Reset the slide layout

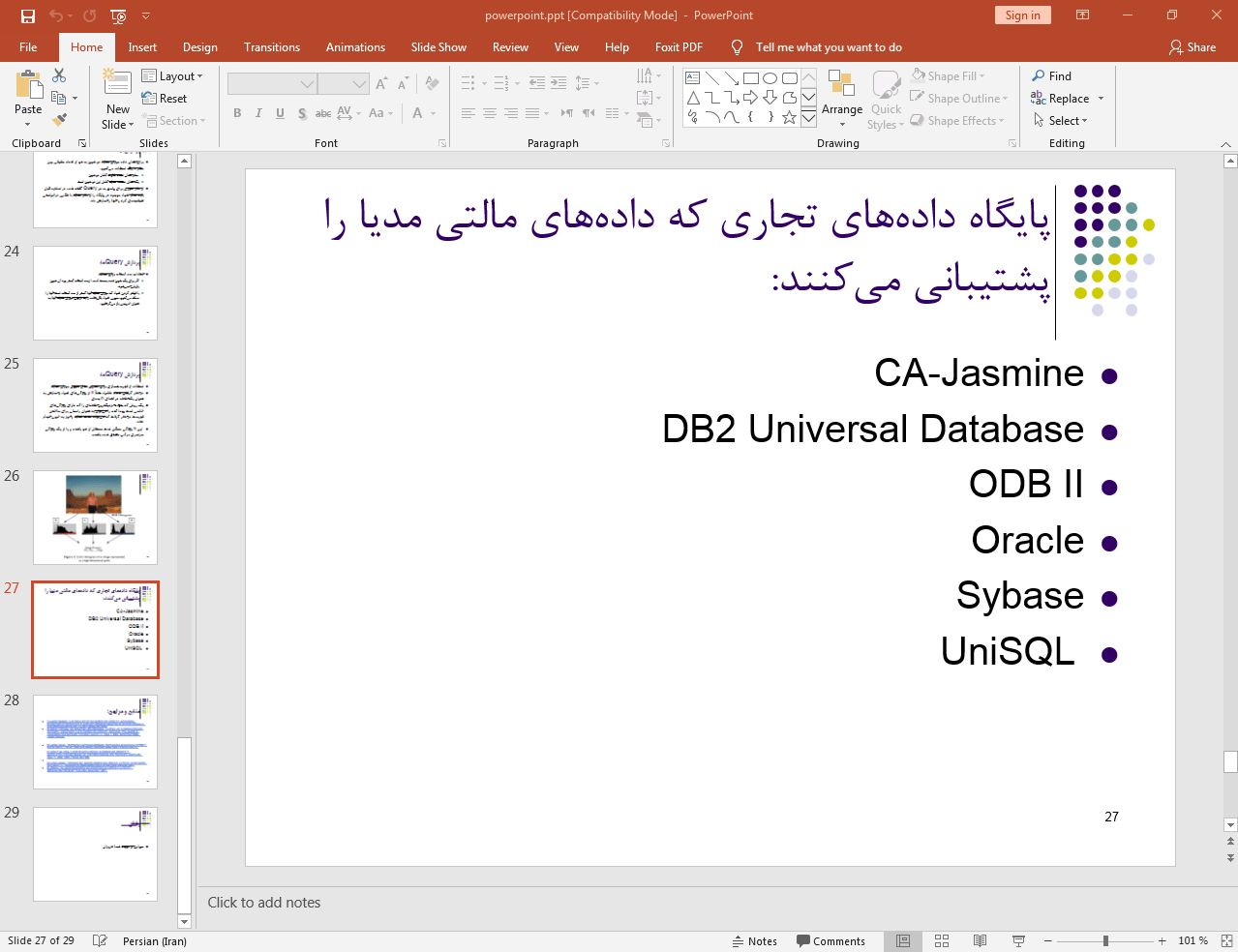pos(165,98)
